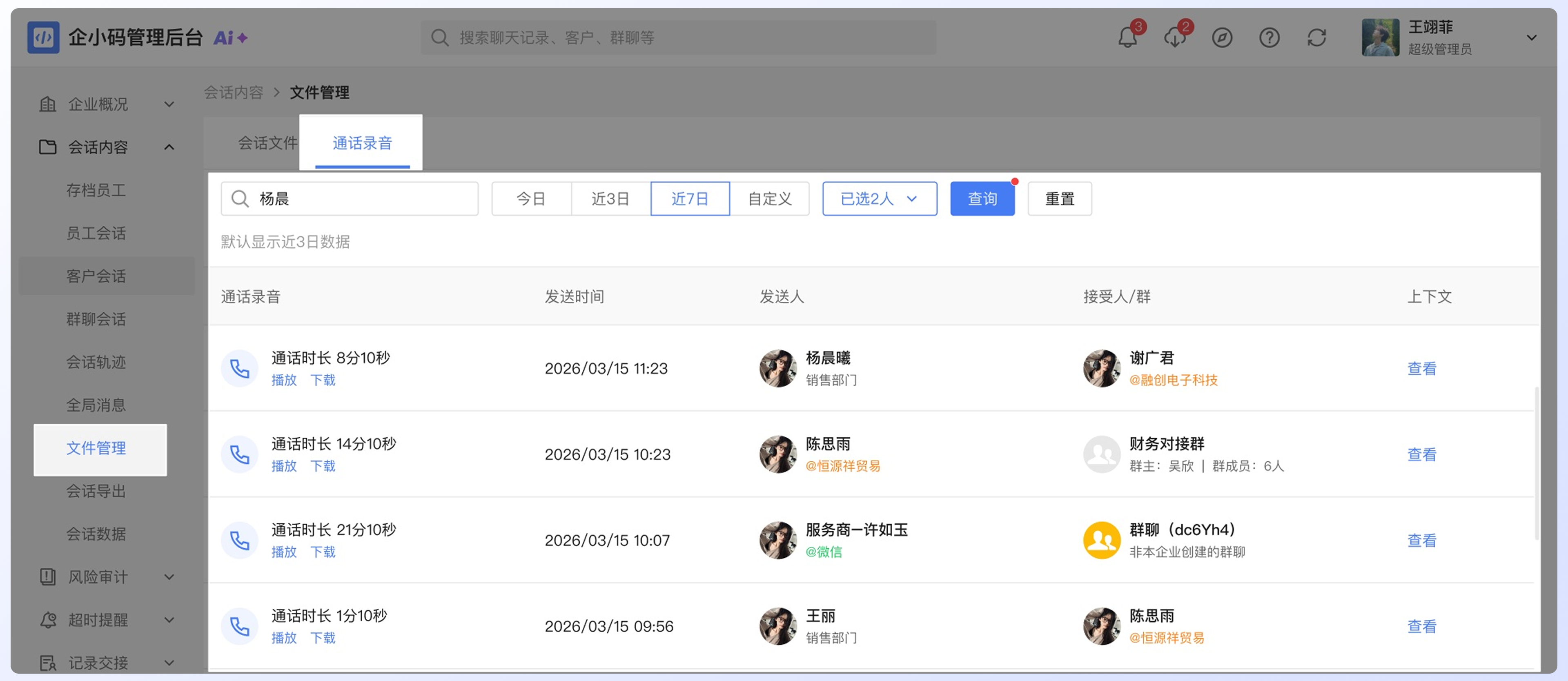
Task: Expand the 记录交接 menu chevron
Action: coord(169,663)
